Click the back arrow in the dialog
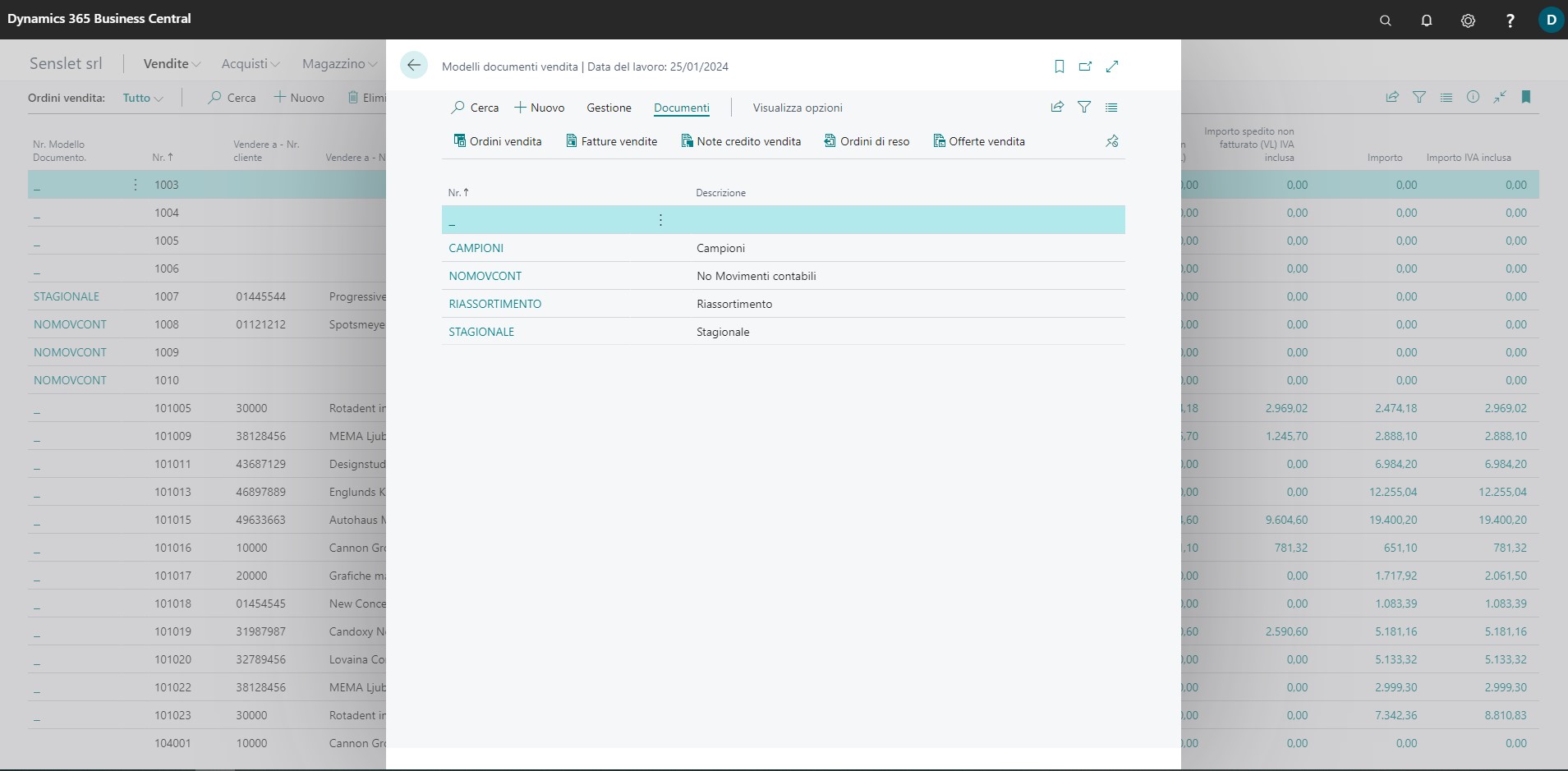 pos(414,66)
